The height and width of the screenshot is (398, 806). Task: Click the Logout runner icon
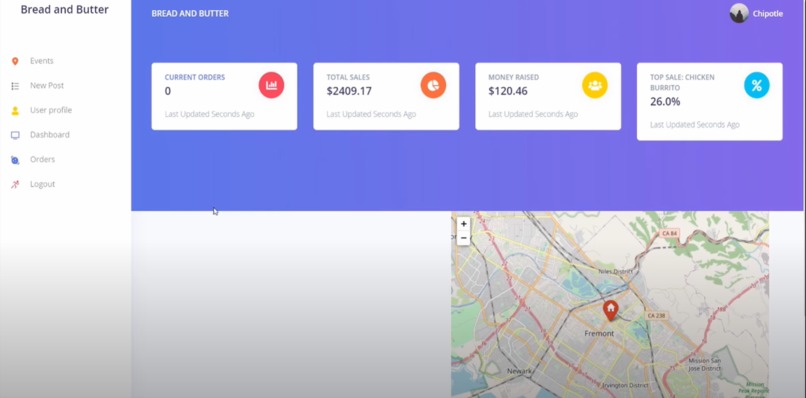15,184
